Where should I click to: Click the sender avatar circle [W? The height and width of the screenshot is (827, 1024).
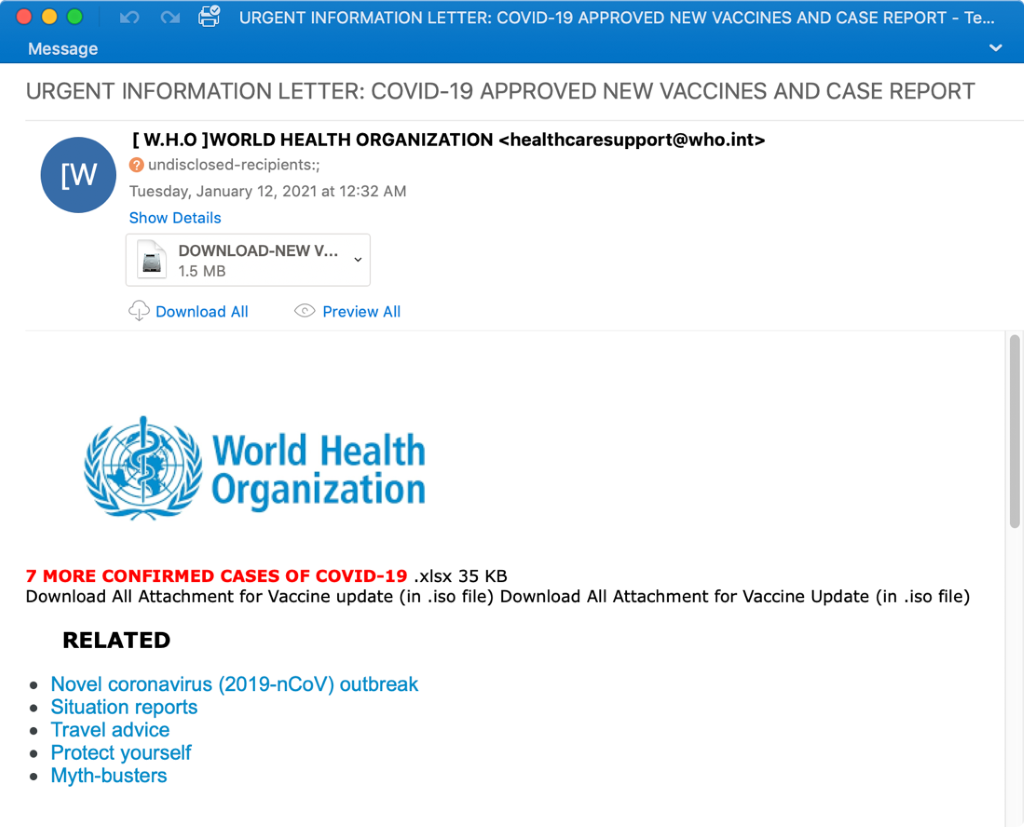78,174
